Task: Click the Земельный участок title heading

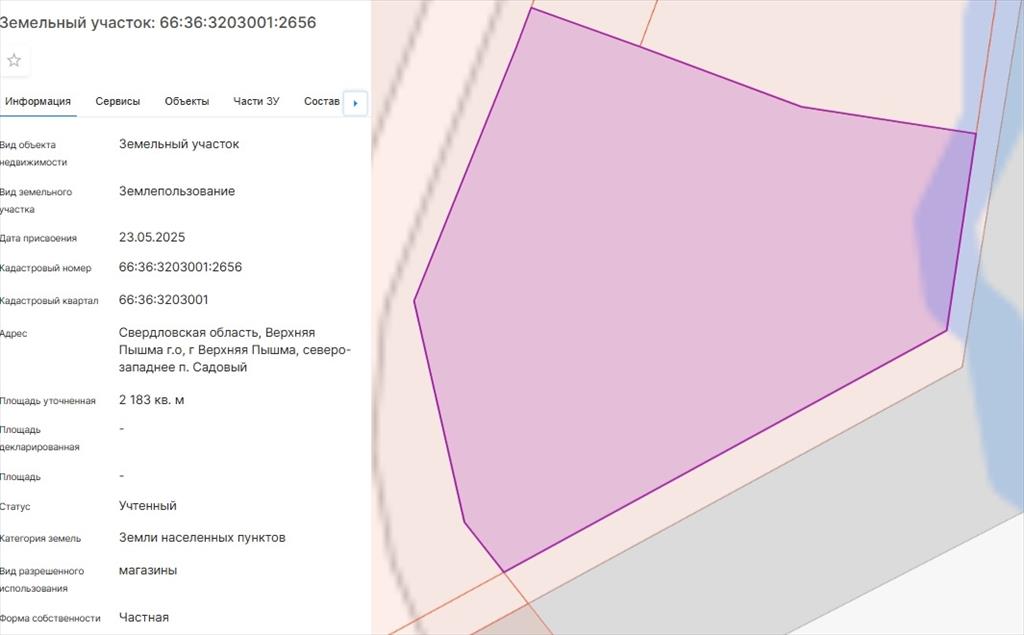Action: coord(158,22)
